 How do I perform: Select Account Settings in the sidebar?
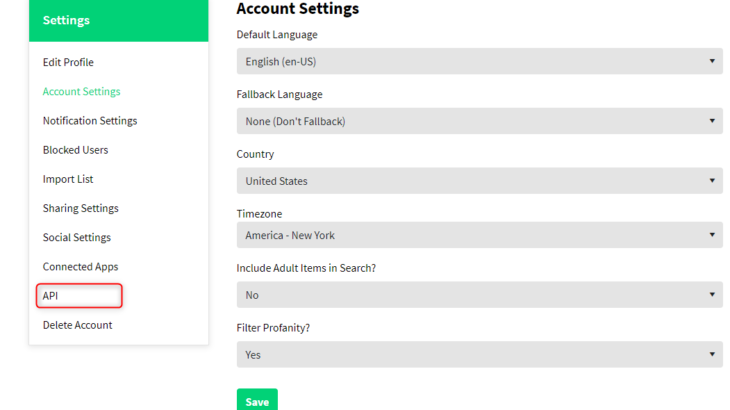point(81,91)
